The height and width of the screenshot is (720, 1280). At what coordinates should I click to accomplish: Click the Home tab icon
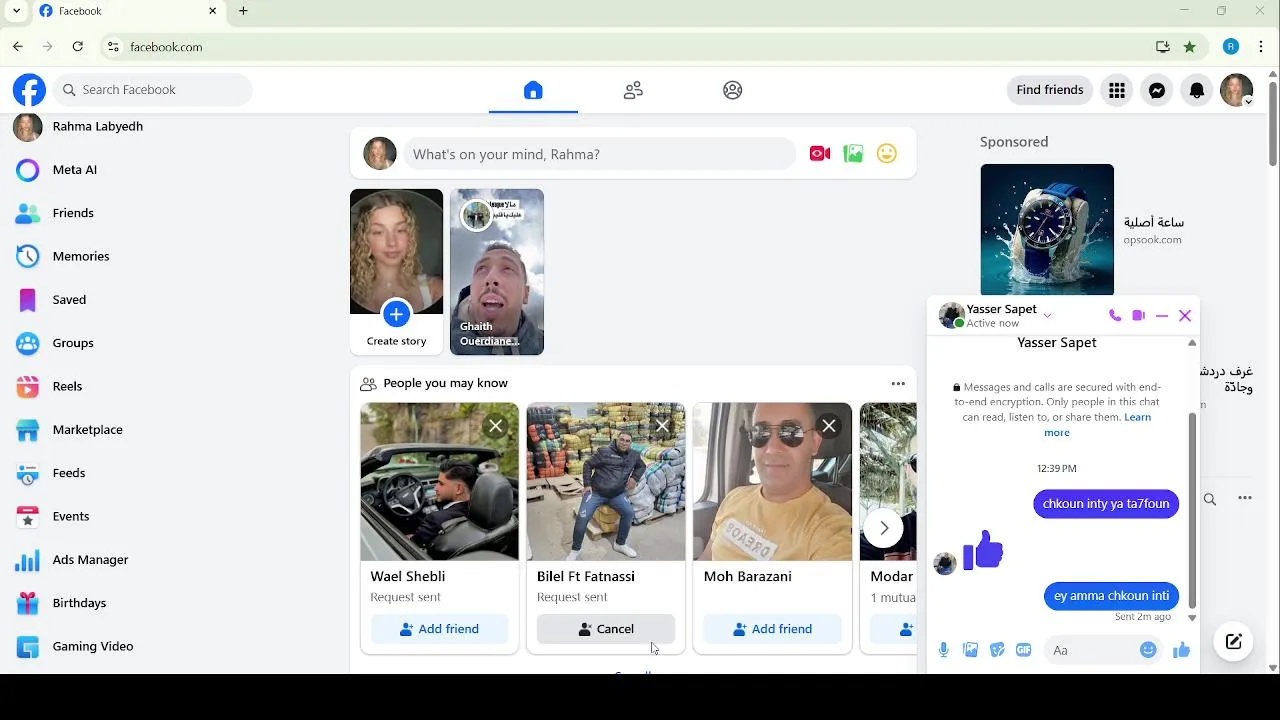533,90
